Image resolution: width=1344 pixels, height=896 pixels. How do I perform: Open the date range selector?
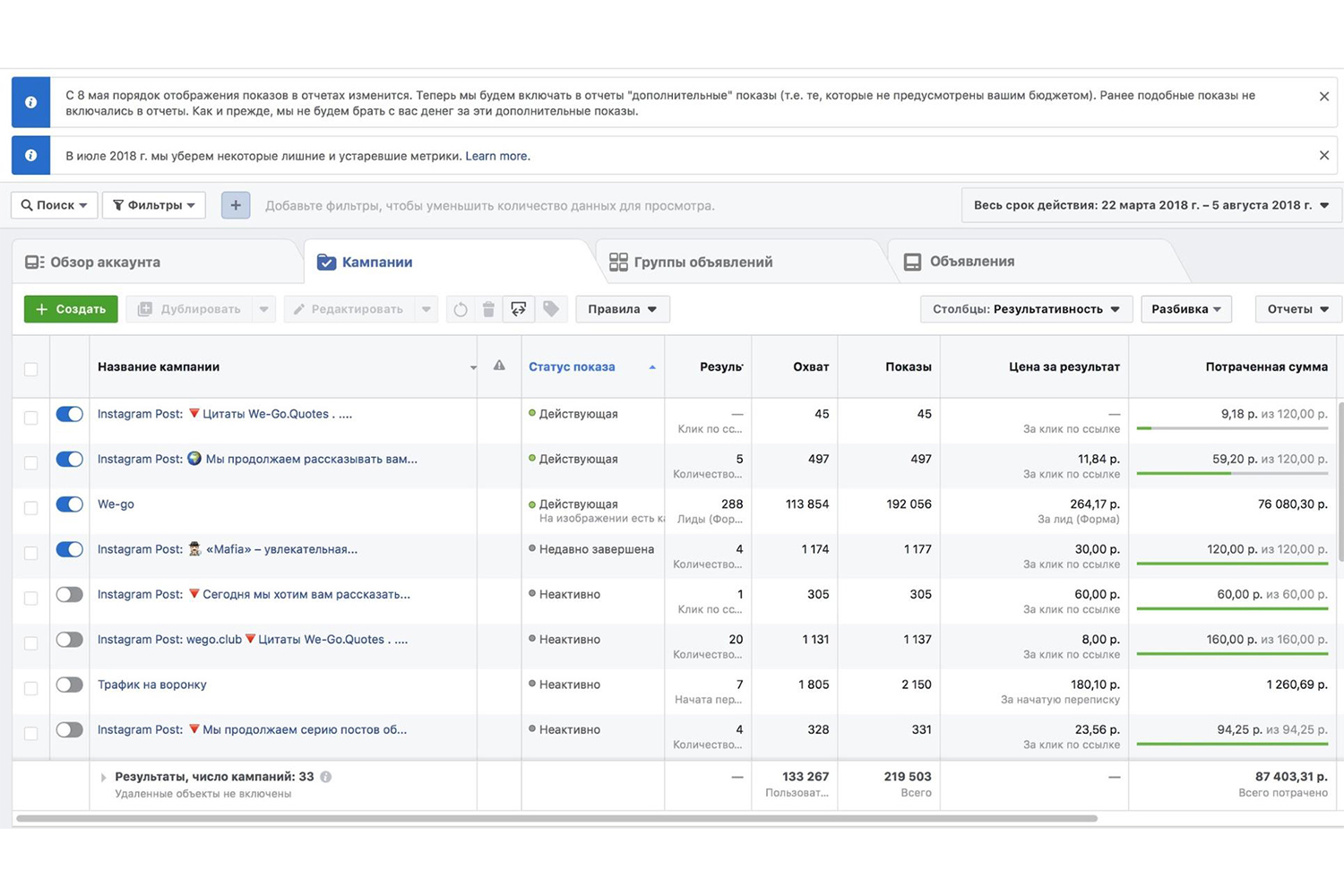coord(1150,205)
